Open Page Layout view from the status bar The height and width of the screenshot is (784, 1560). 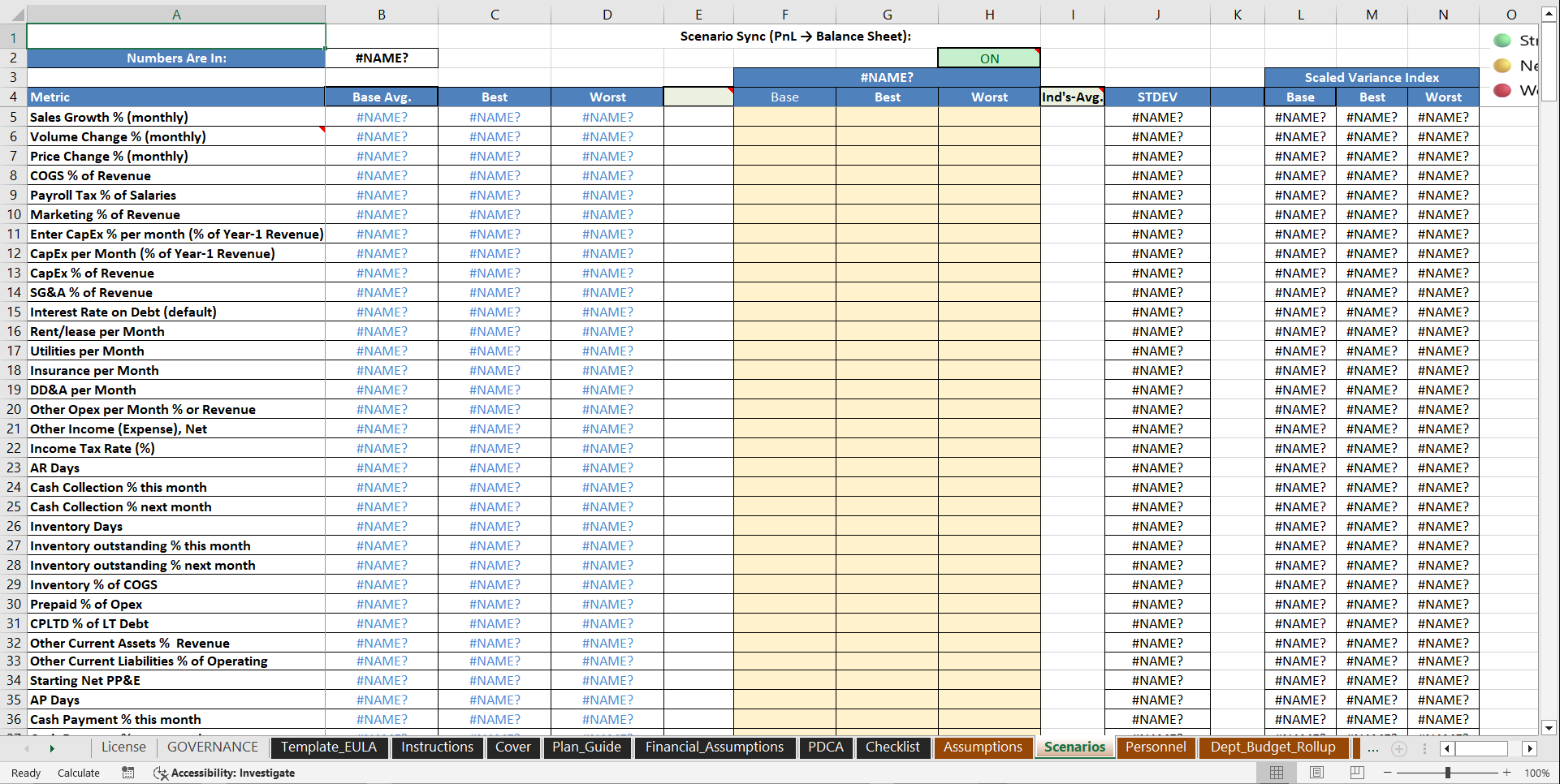[x=1317, y=773]
